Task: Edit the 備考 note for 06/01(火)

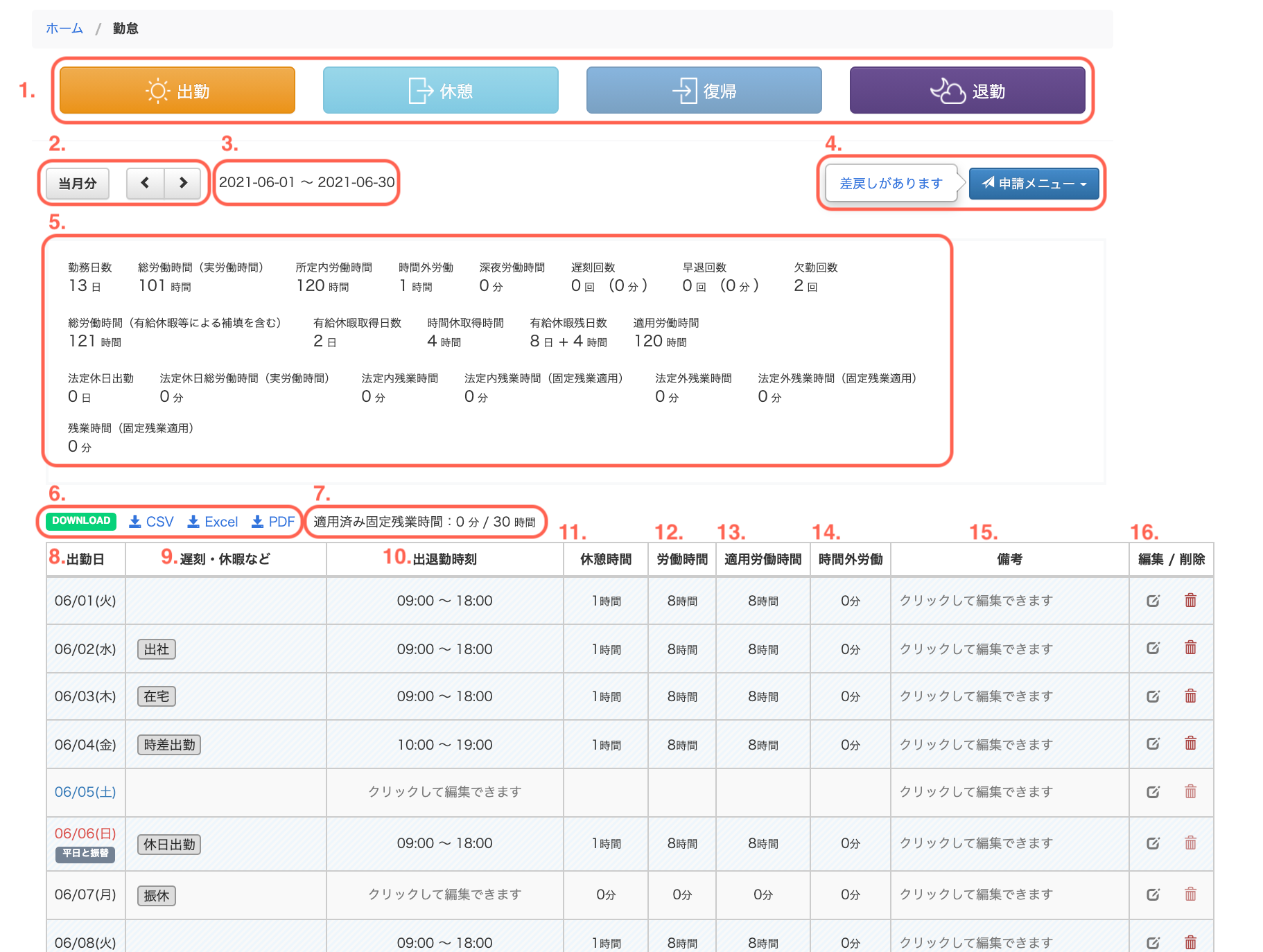Action: tap(1009, 601)
